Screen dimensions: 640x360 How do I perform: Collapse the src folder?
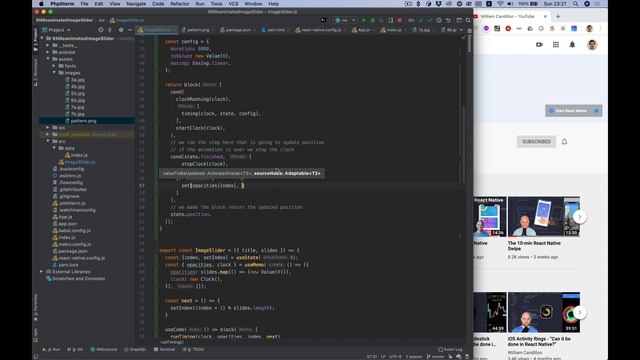[48, 141]
